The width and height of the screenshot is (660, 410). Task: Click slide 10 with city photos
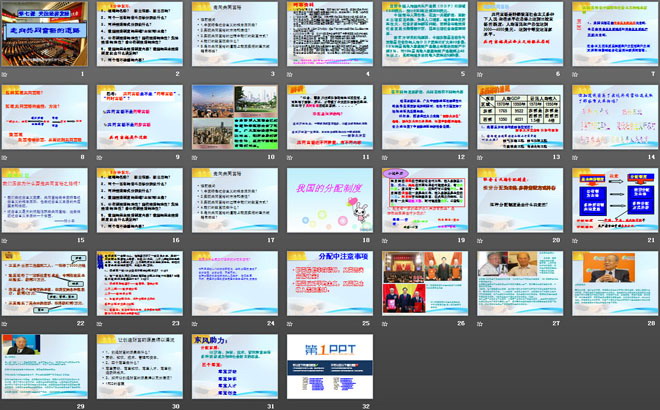[x=234, y=116]
